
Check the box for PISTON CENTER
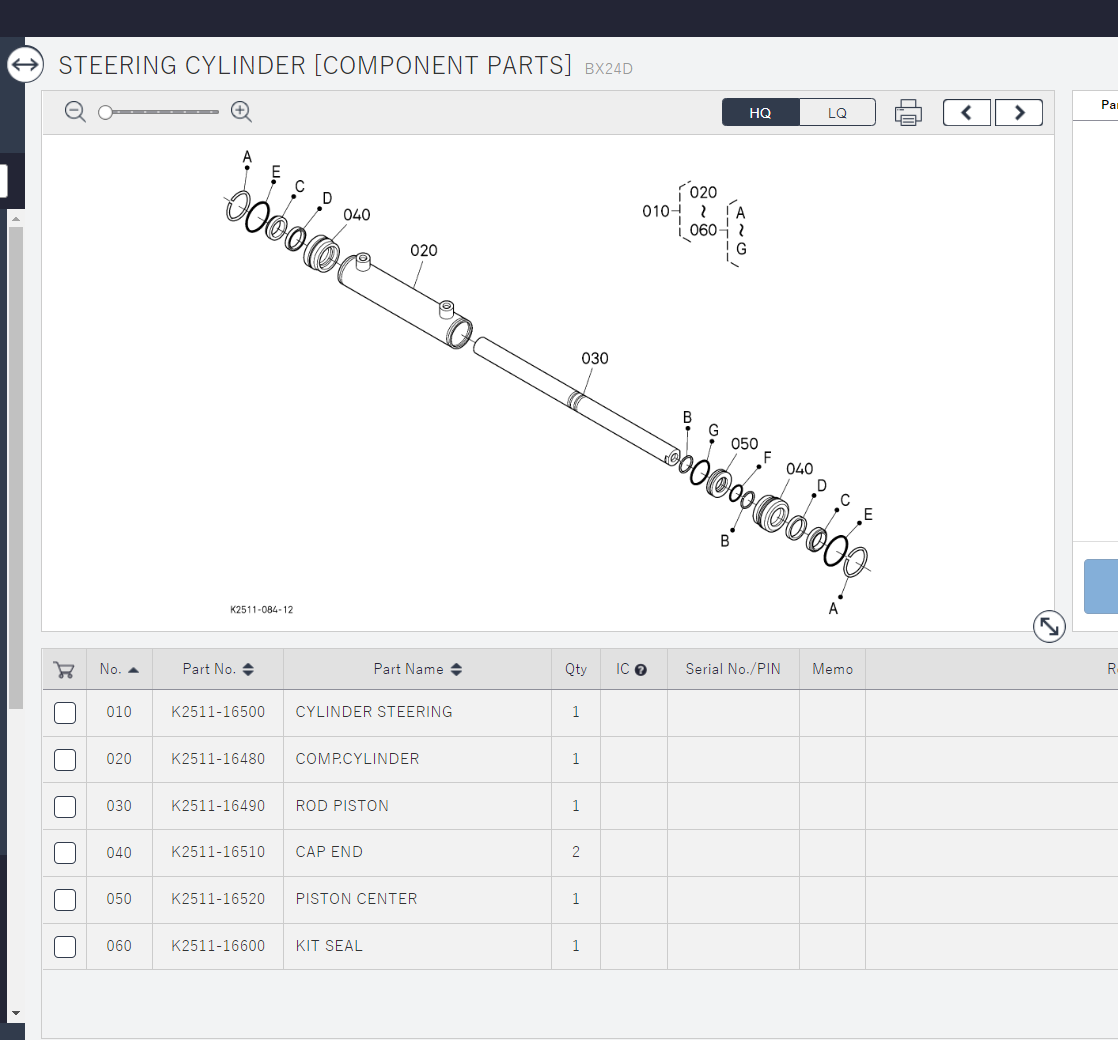(65, 900)
